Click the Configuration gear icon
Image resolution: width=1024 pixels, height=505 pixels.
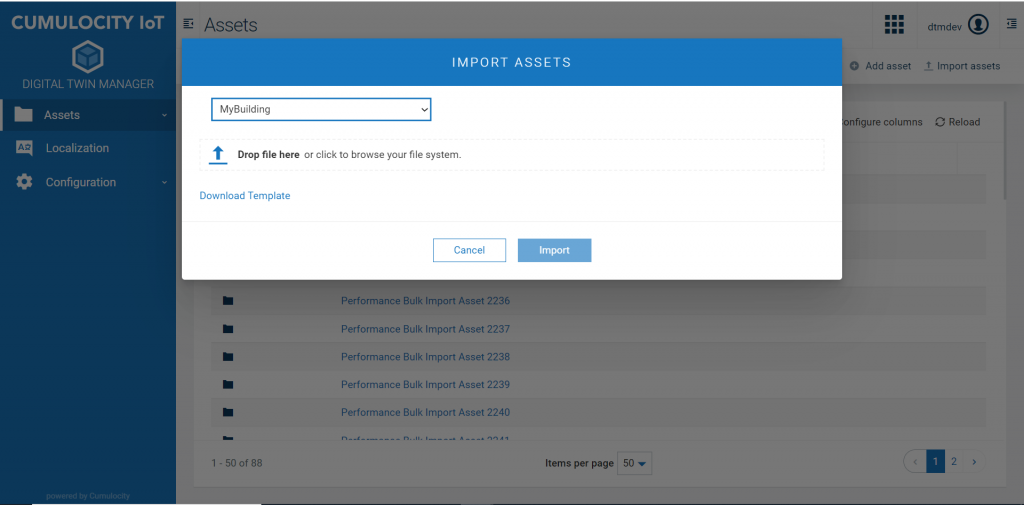pos(24,182)
